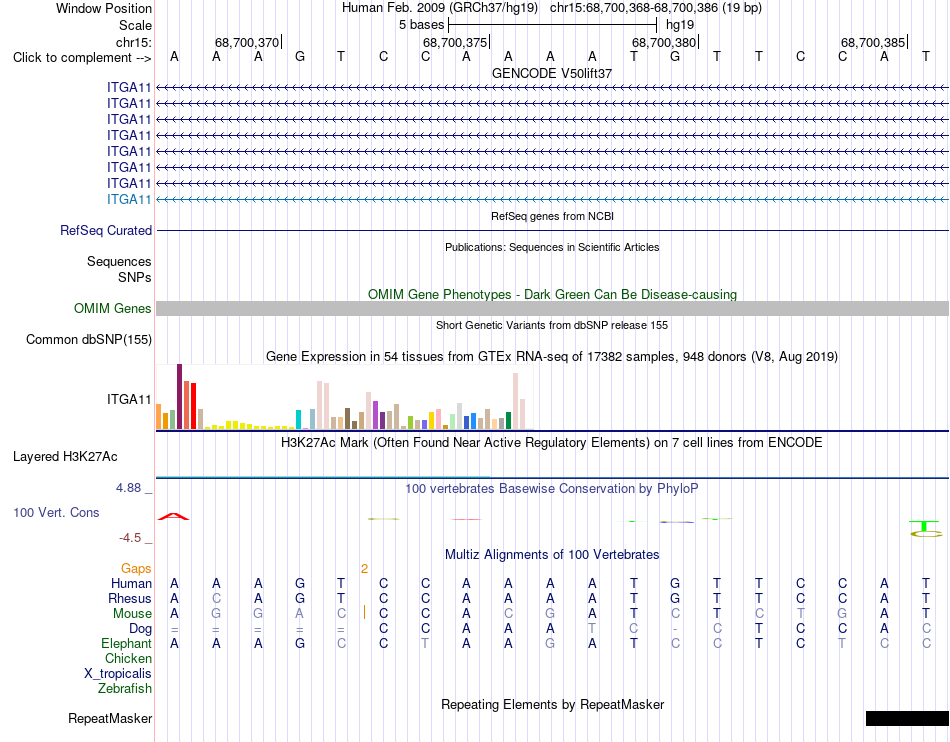Open the H3K27Ac Mark ENCODE track title
This screenshot has width=950, height=742.
click(x=552, y=443)
